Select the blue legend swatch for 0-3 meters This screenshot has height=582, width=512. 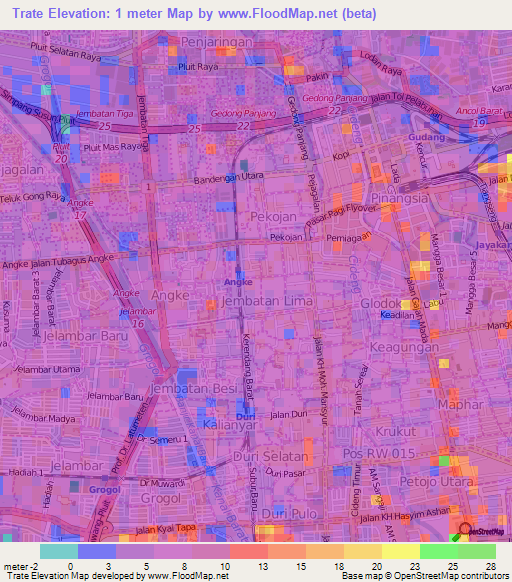click(97, 551)
